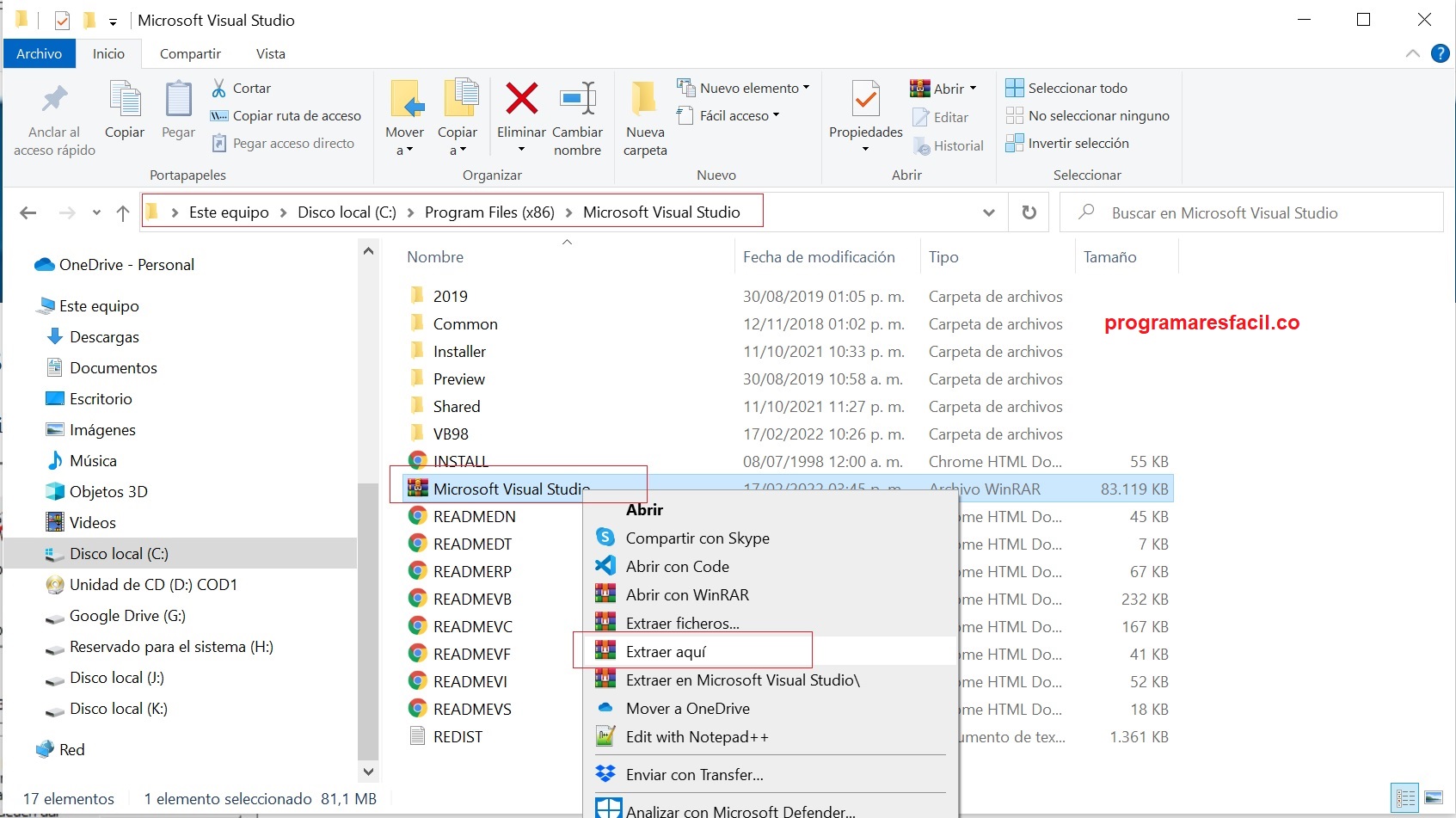
Task: Expand address bar history dropdown chevron
Action: pos(989,212)
